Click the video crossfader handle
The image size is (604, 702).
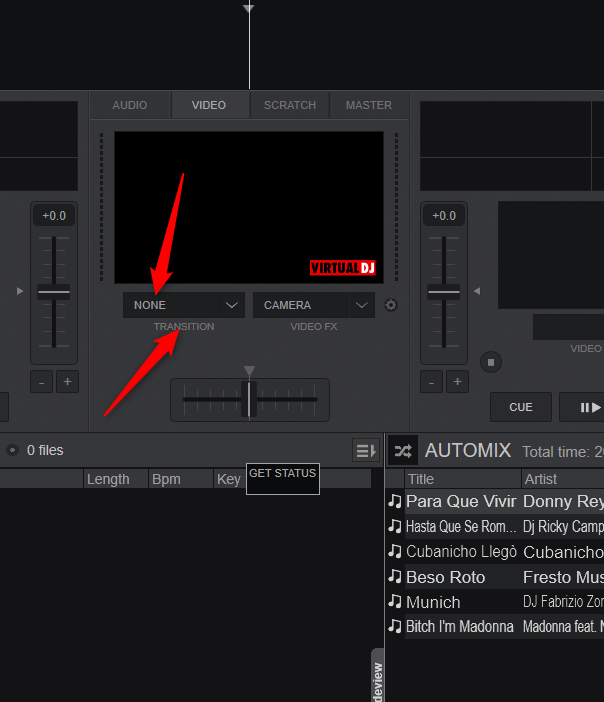click(249, 399)
